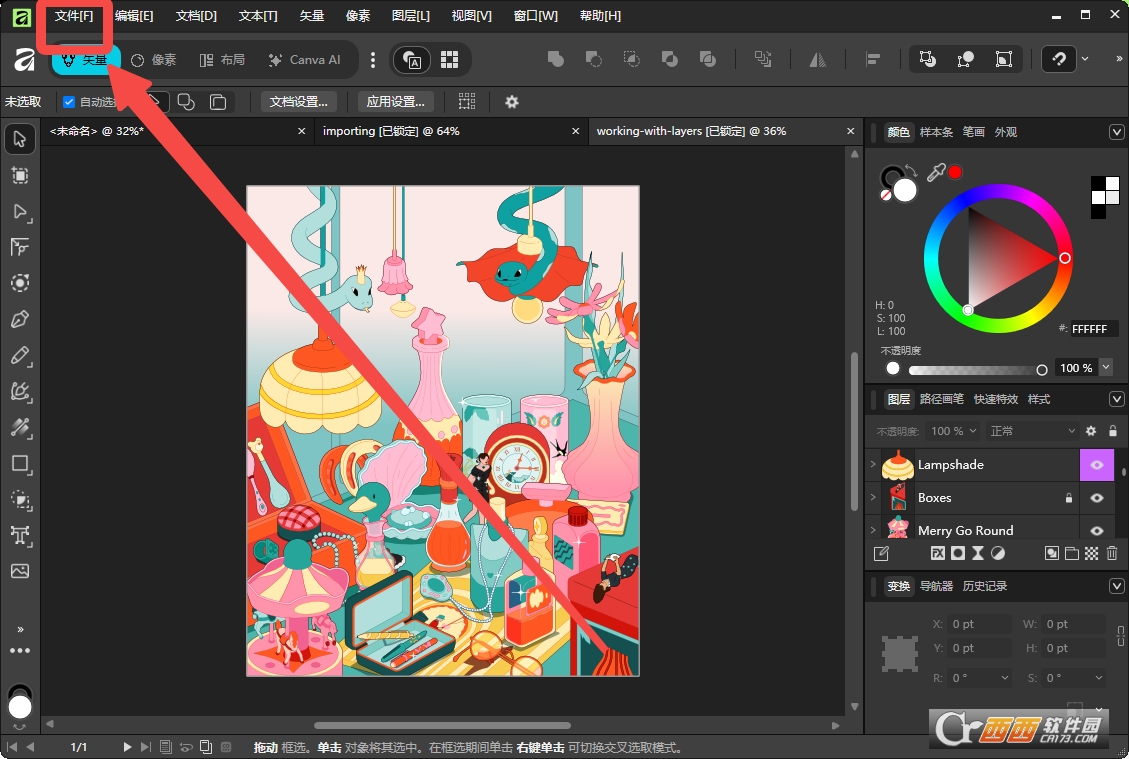Click the mask layer icon
Screen dimensions: 1129x759
pos(958,553)
